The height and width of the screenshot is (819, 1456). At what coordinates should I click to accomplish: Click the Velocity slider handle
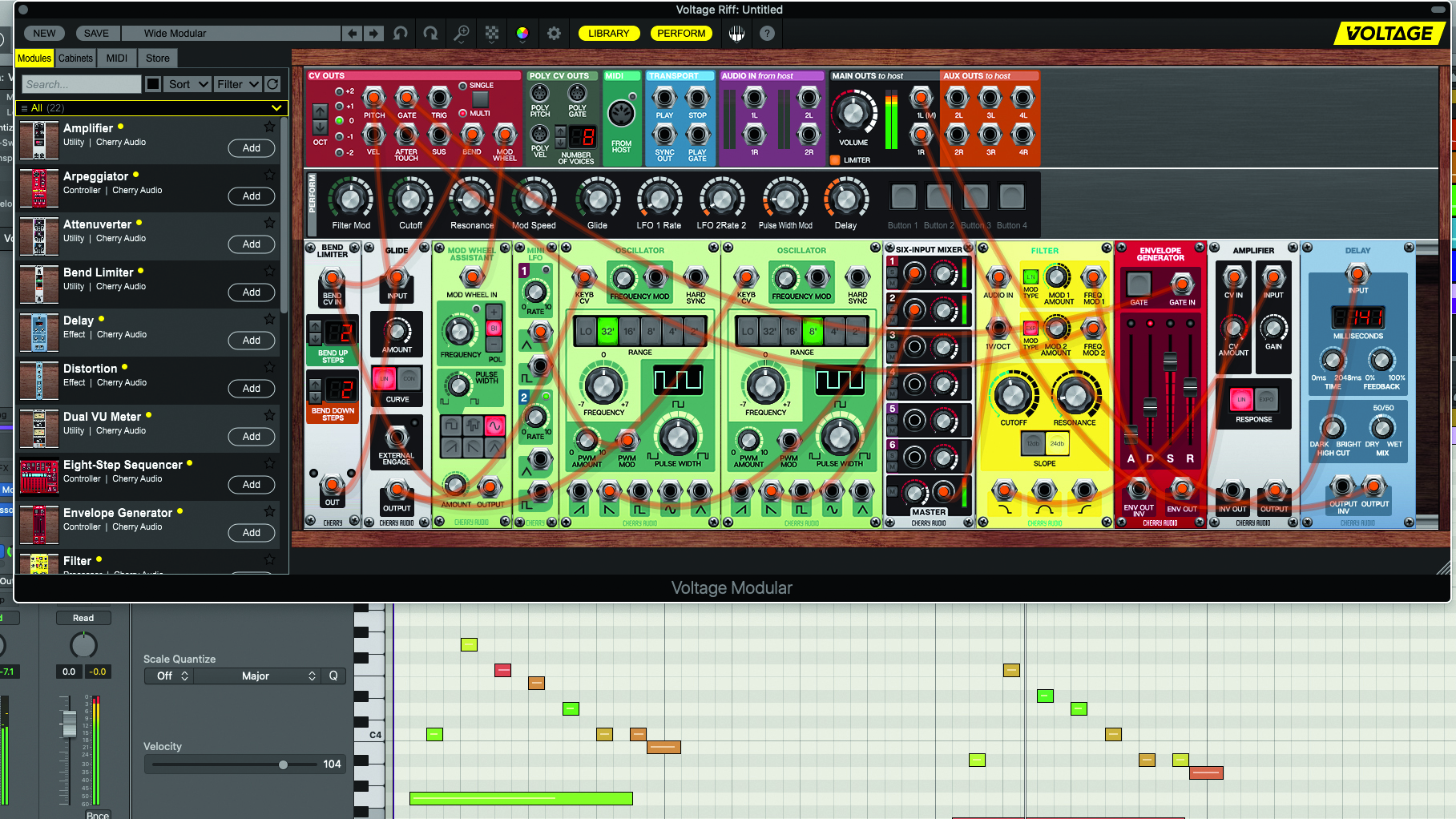point(283,765)
